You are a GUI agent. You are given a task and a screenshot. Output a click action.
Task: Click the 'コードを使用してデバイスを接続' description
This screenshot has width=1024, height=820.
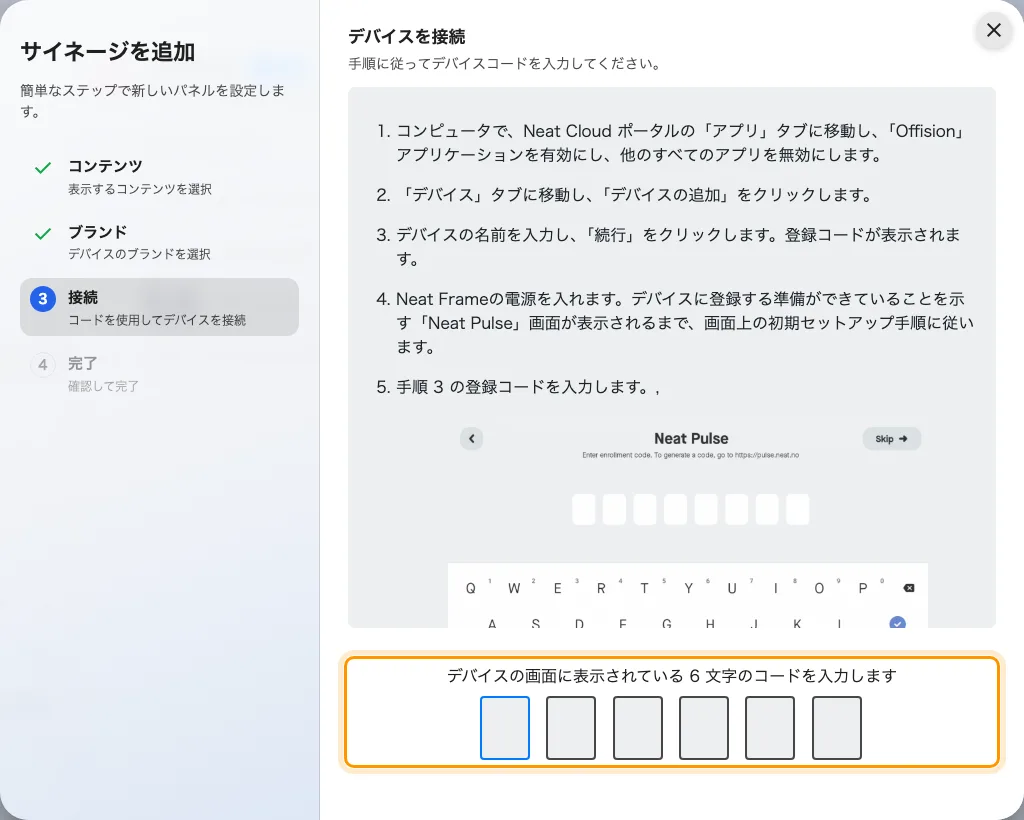(x=157, y=320)
